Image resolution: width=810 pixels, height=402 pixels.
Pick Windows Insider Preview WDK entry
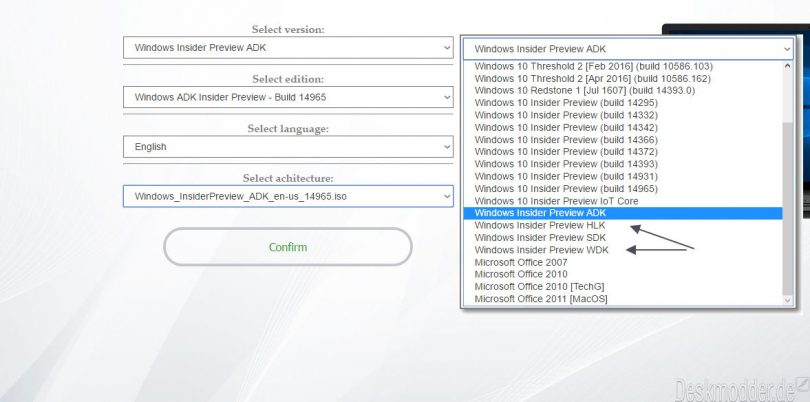tap(540, 250)
